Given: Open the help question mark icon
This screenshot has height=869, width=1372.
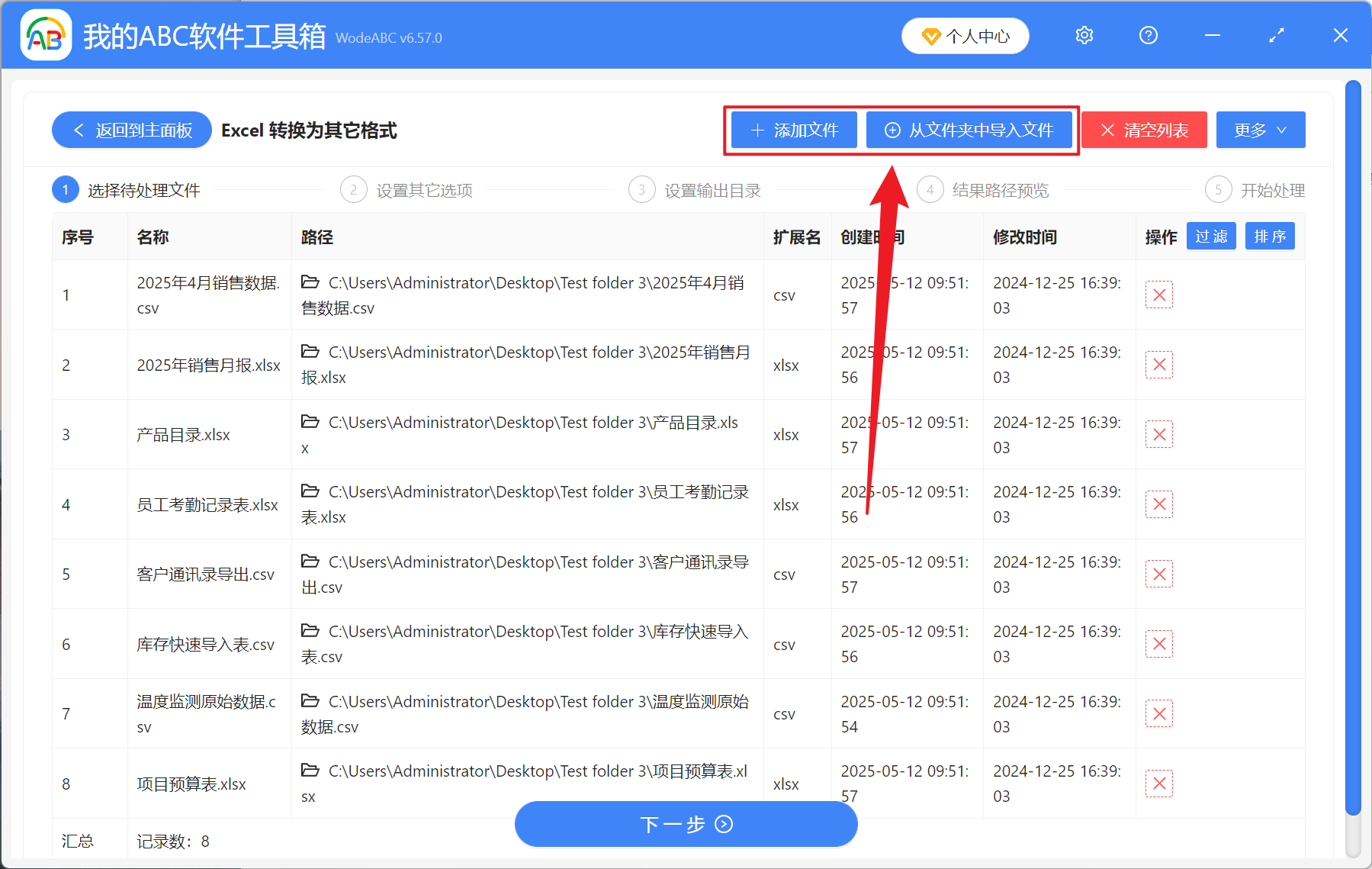Looking at the screenshot, I should pyautogui.click(x=1148, y=35).
